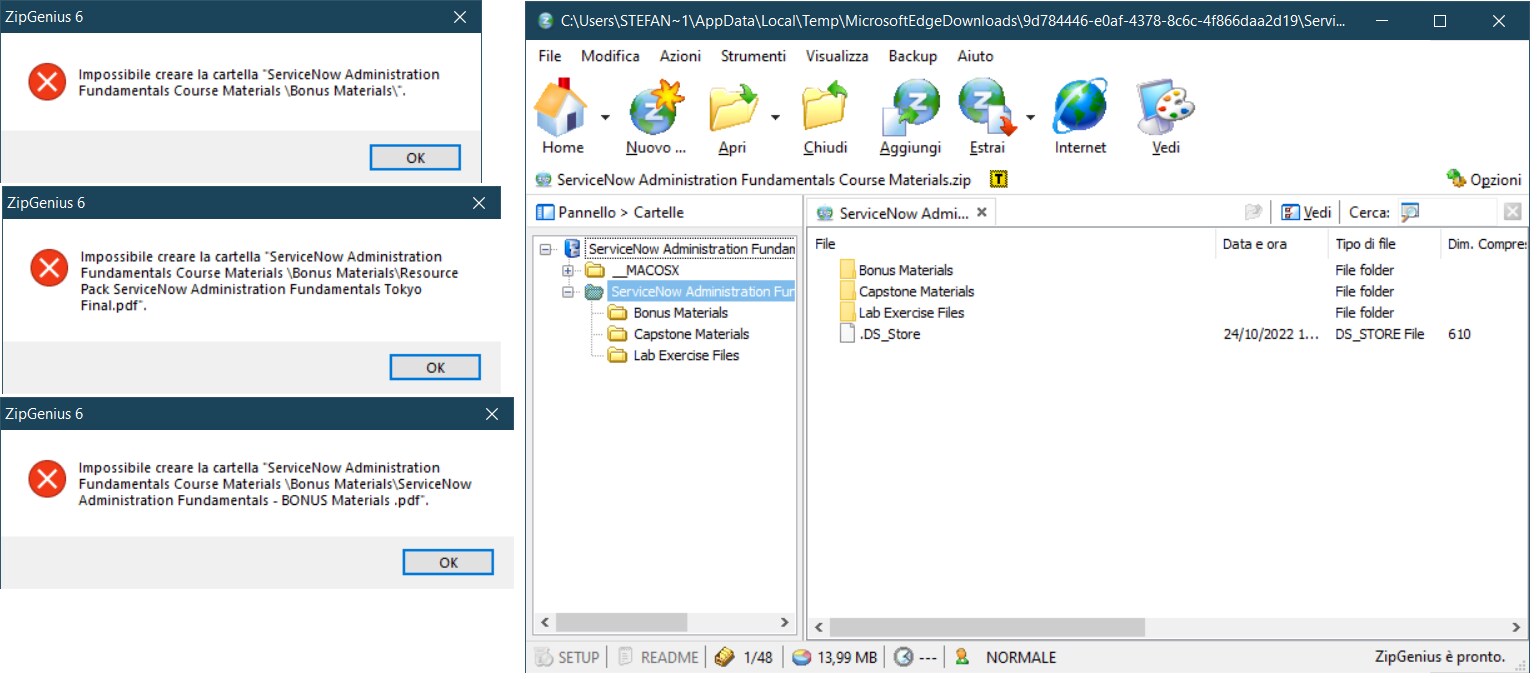Create a new archive with Nuovo icon

(657, 108)
